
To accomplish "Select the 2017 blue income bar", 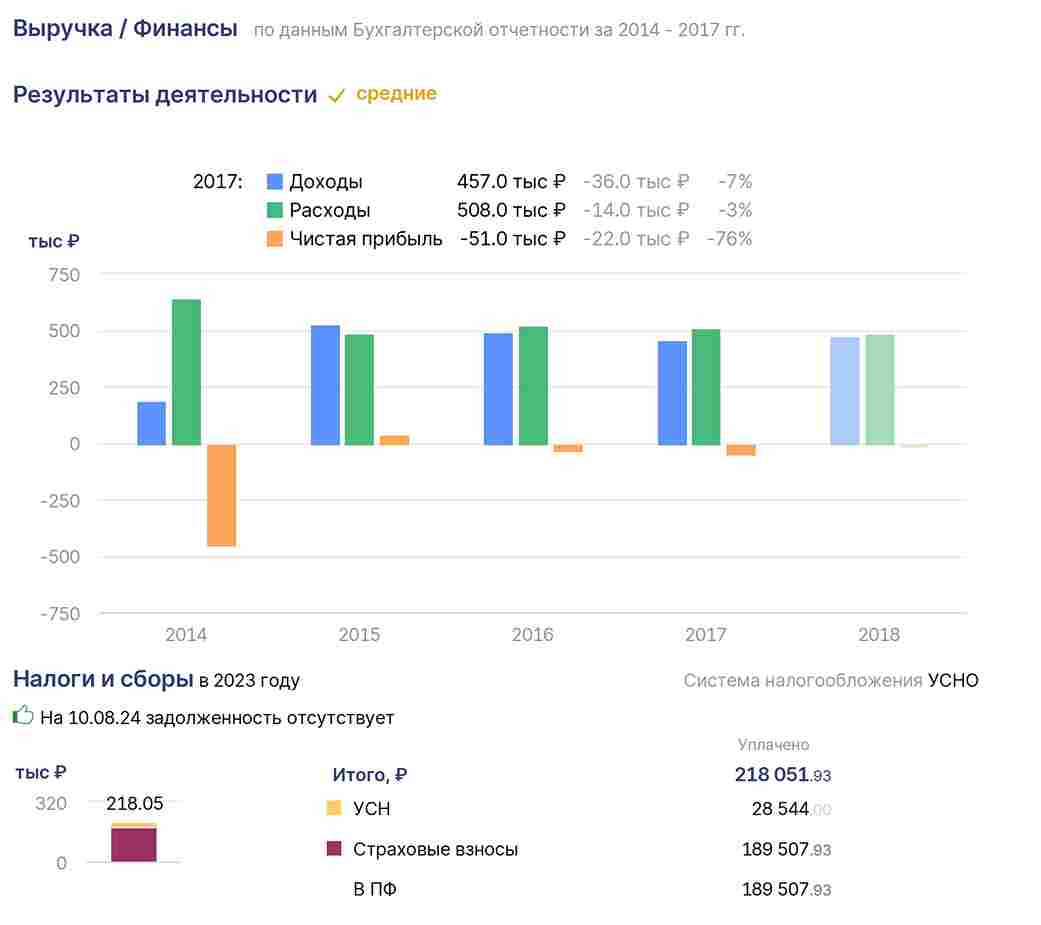I will click(673, 393).
